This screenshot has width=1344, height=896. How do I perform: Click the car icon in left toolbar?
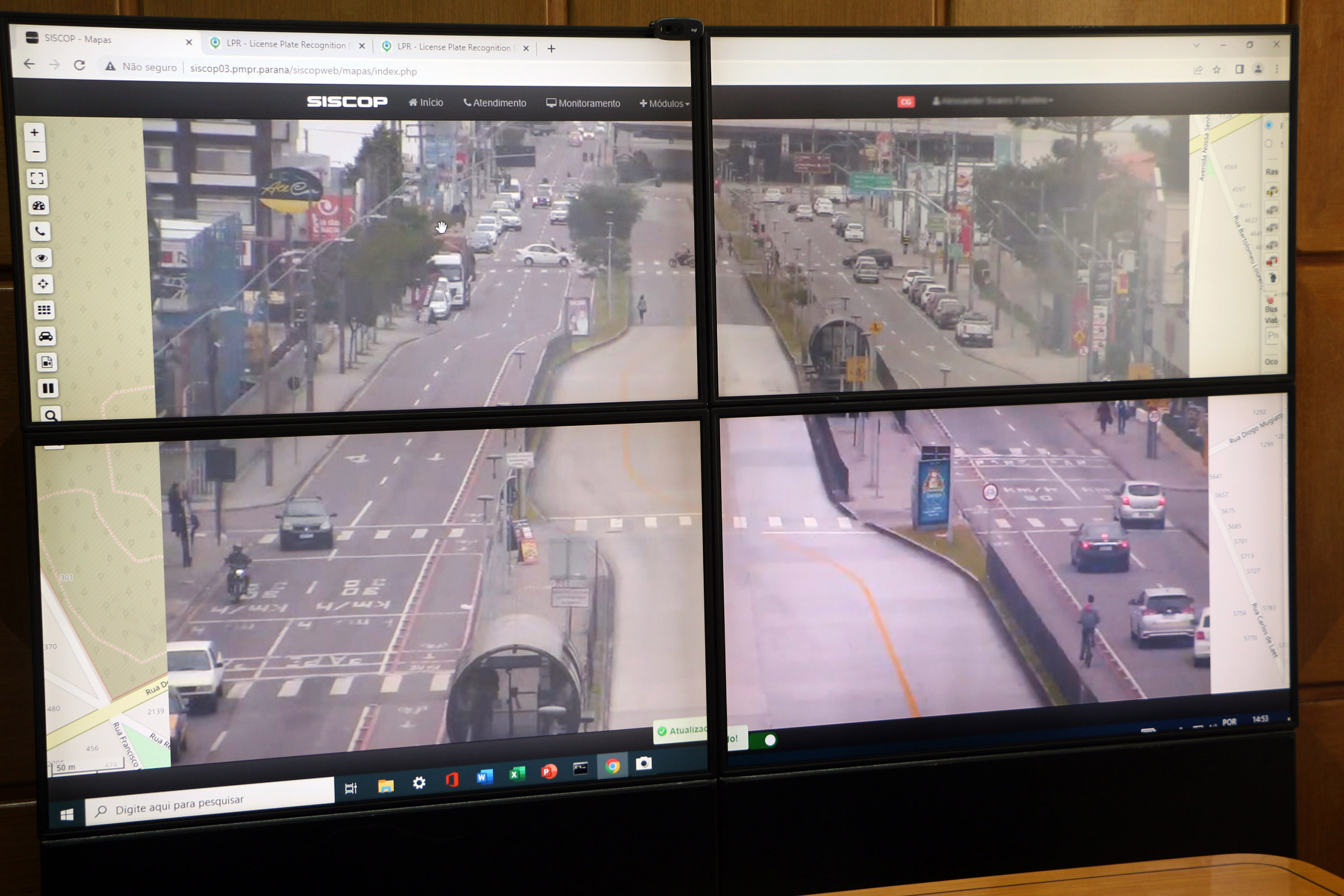46,336
